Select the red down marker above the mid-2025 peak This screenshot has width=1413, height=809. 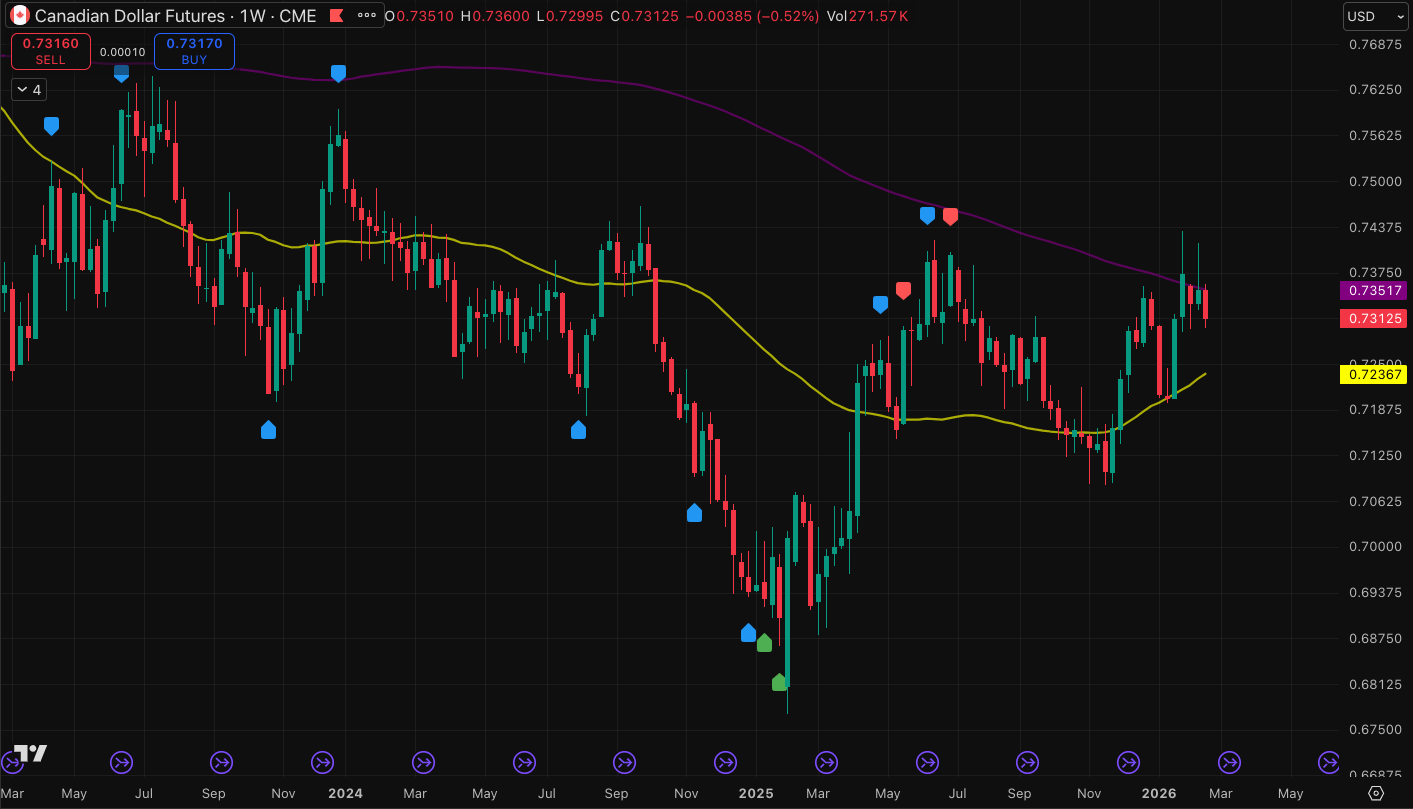point(950,216)
